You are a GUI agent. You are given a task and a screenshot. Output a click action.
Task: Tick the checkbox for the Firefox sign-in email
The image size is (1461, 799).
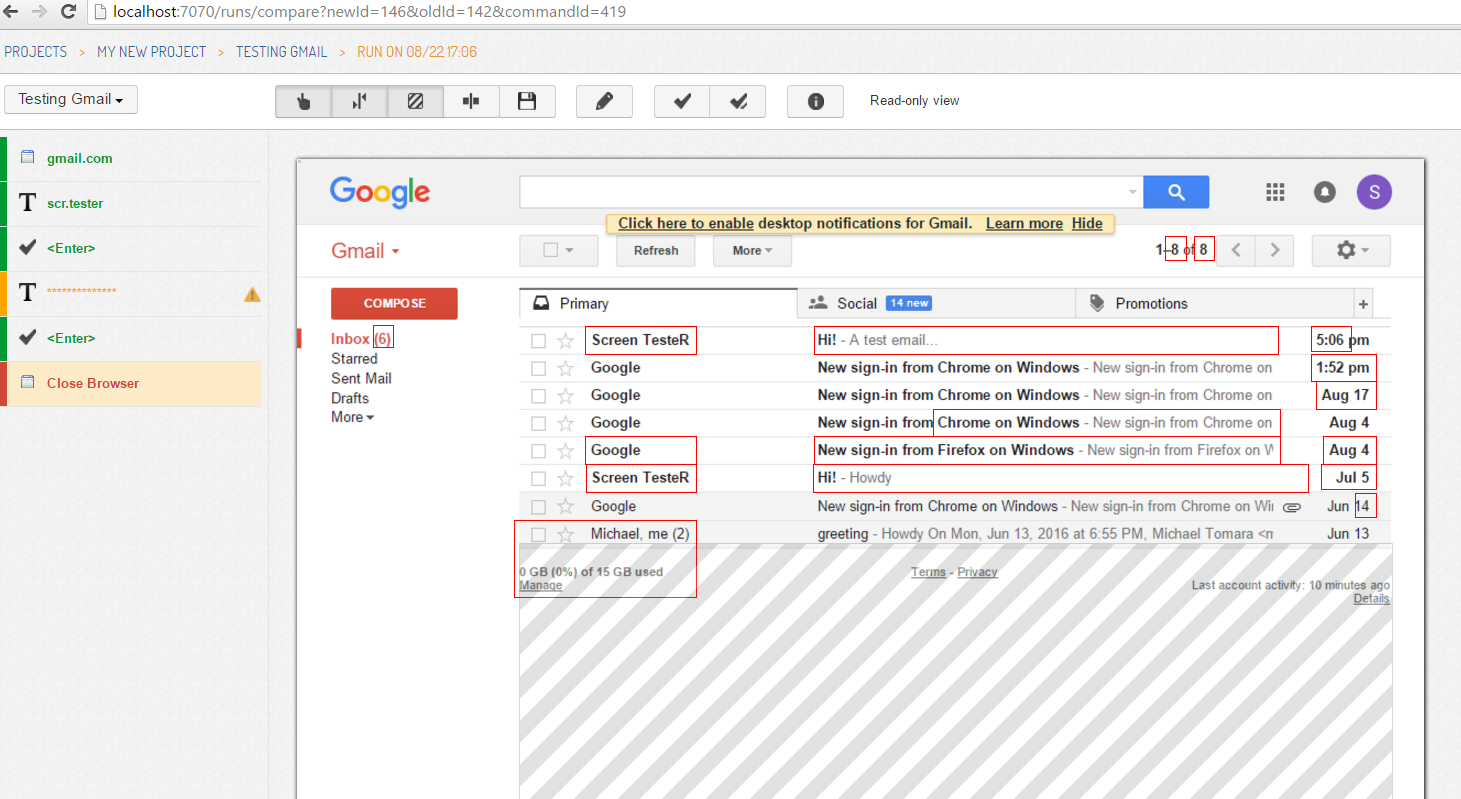tap(538, 451)
